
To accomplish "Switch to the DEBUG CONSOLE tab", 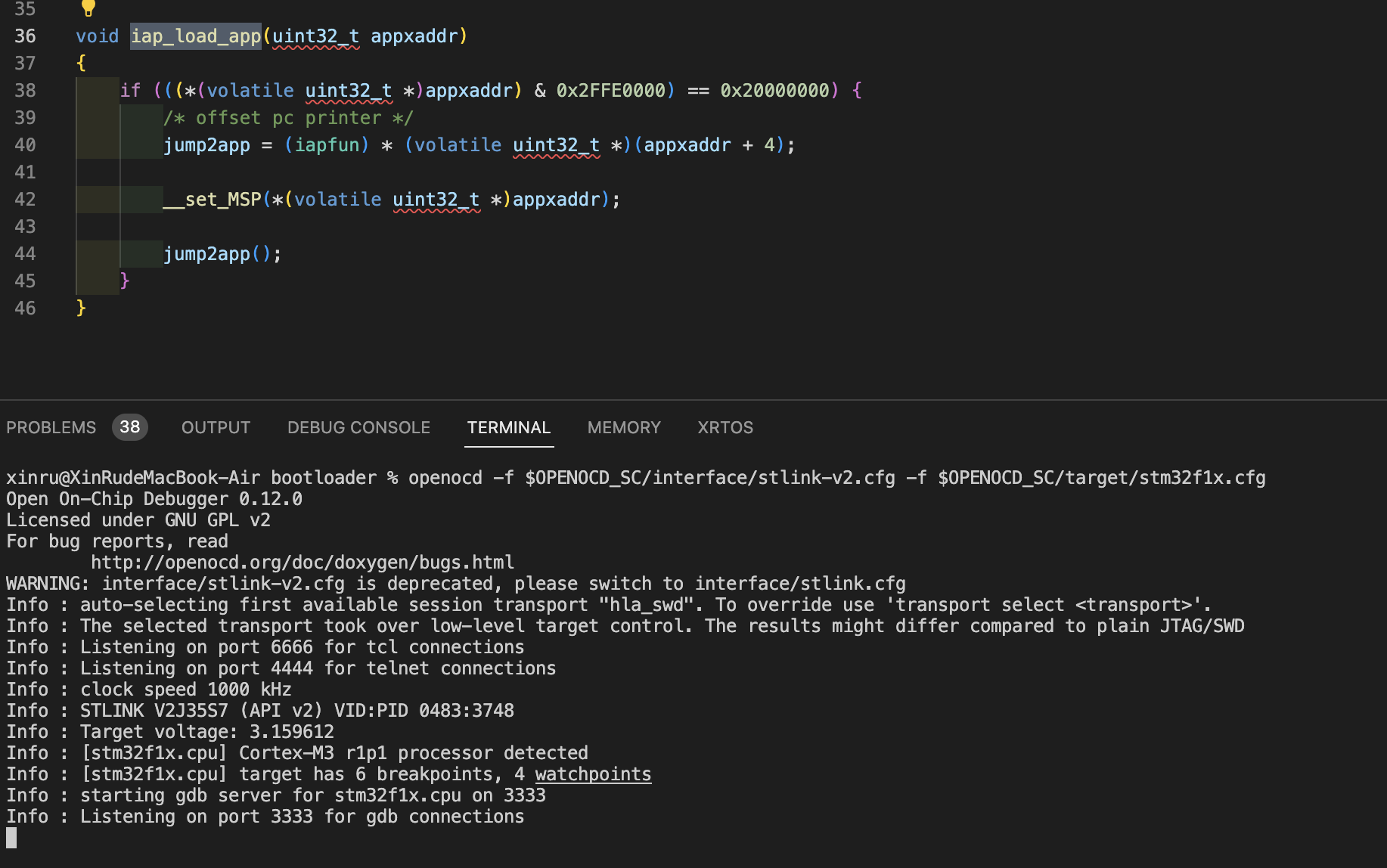I will point(358,427).
